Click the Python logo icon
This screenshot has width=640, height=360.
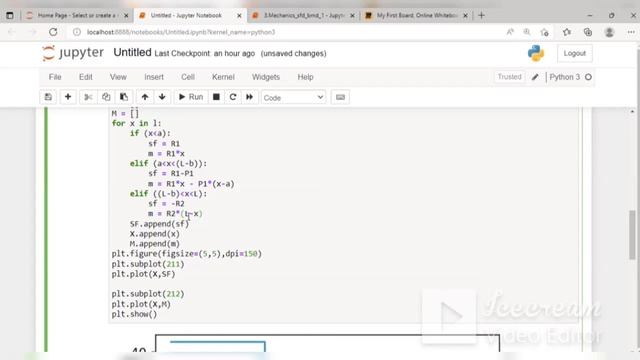(x=536, y=53)
